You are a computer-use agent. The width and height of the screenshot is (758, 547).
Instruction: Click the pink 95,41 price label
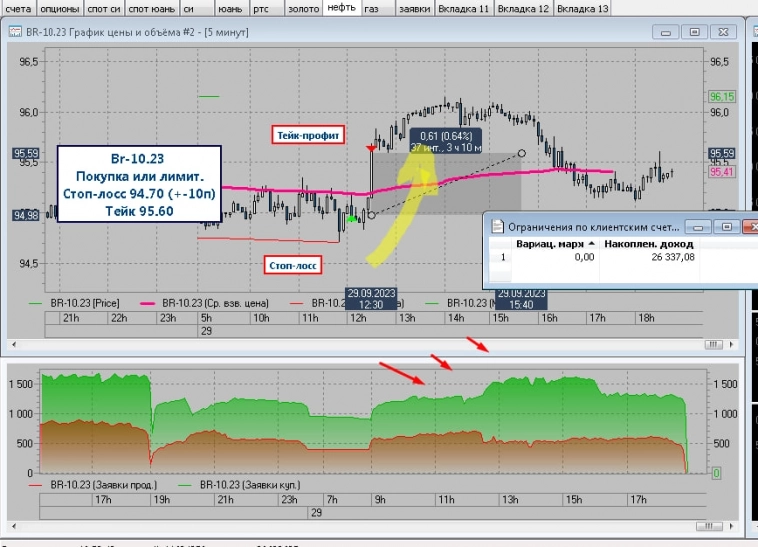click(x=722, y=172)
